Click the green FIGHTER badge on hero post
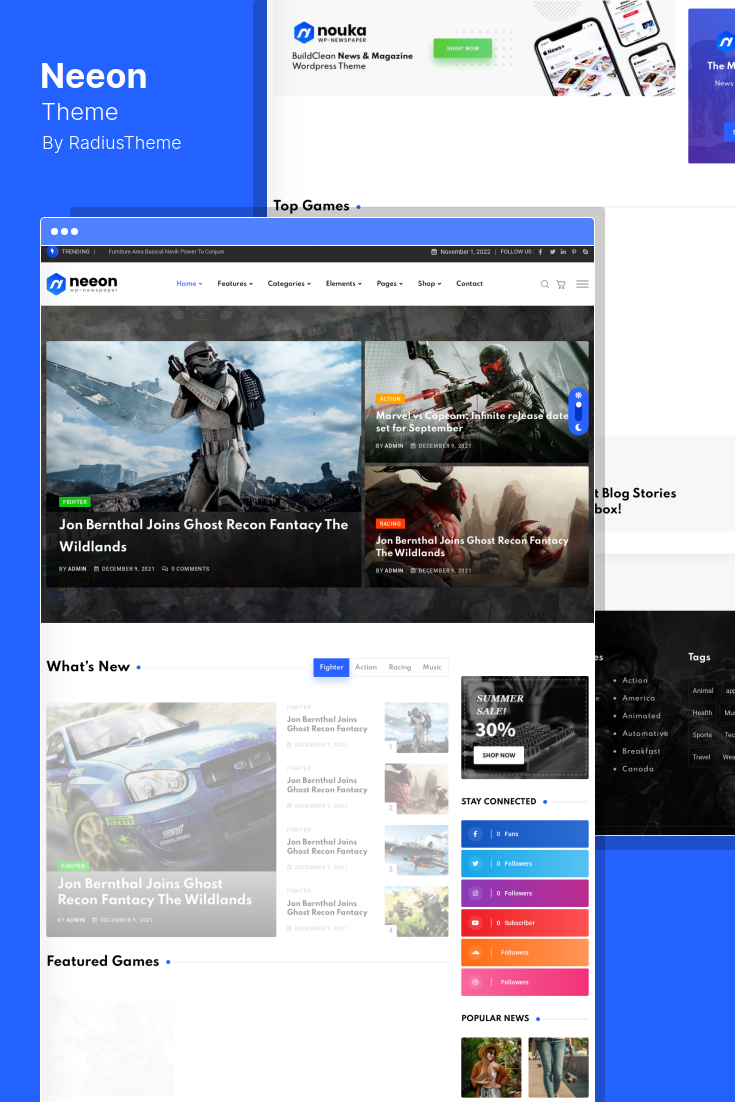Viewport: 735px width, 1102px height. 74,502
